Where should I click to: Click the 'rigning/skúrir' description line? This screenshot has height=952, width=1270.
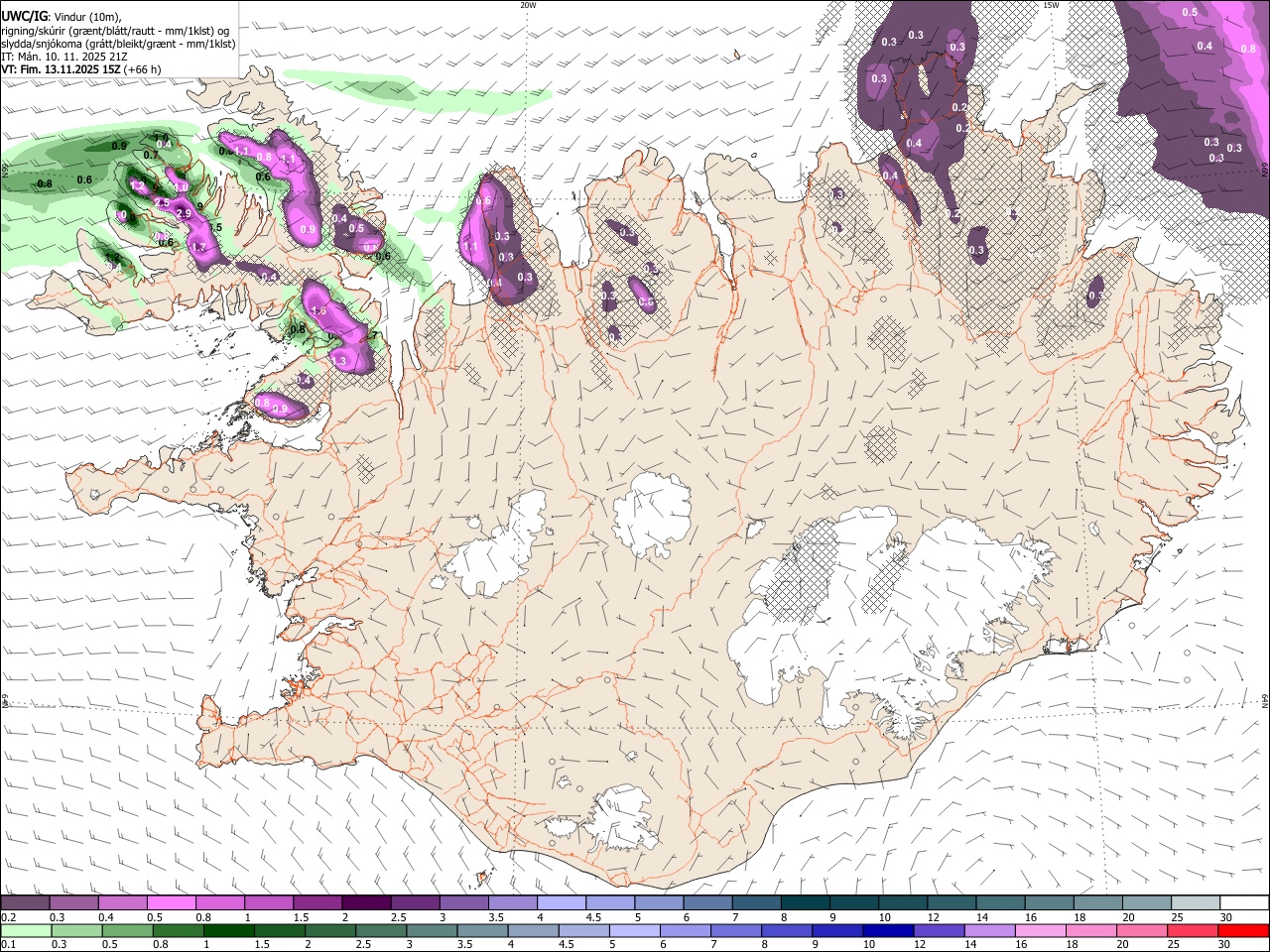click(115, 31)
